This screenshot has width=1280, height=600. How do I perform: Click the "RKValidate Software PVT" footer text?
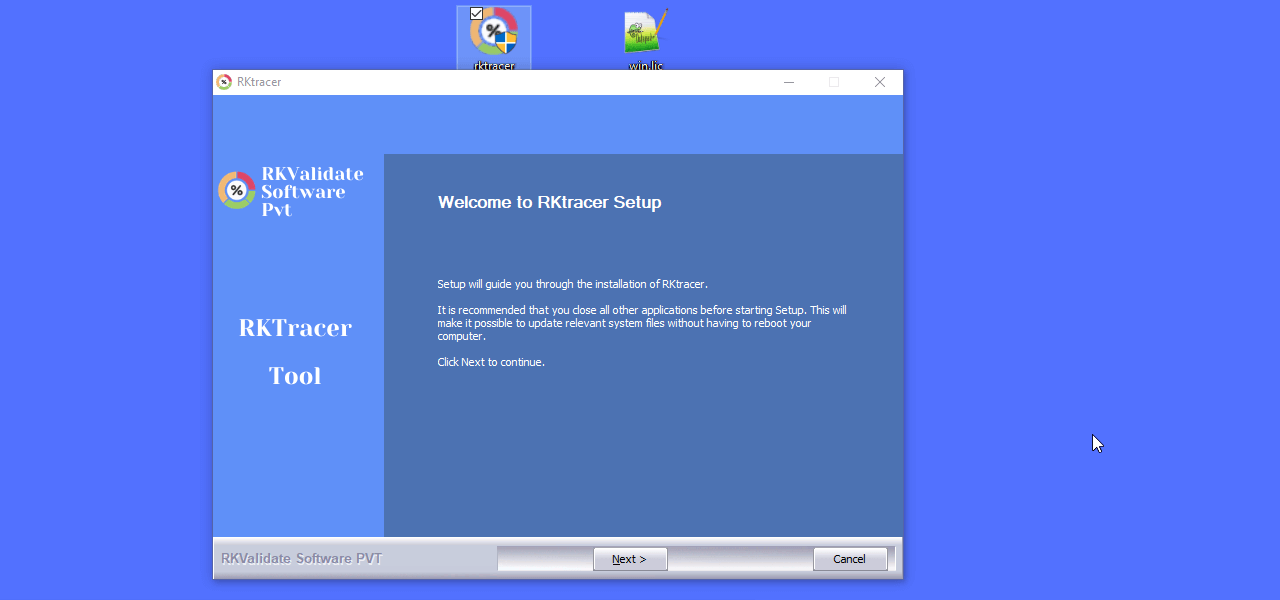[302, 559]
